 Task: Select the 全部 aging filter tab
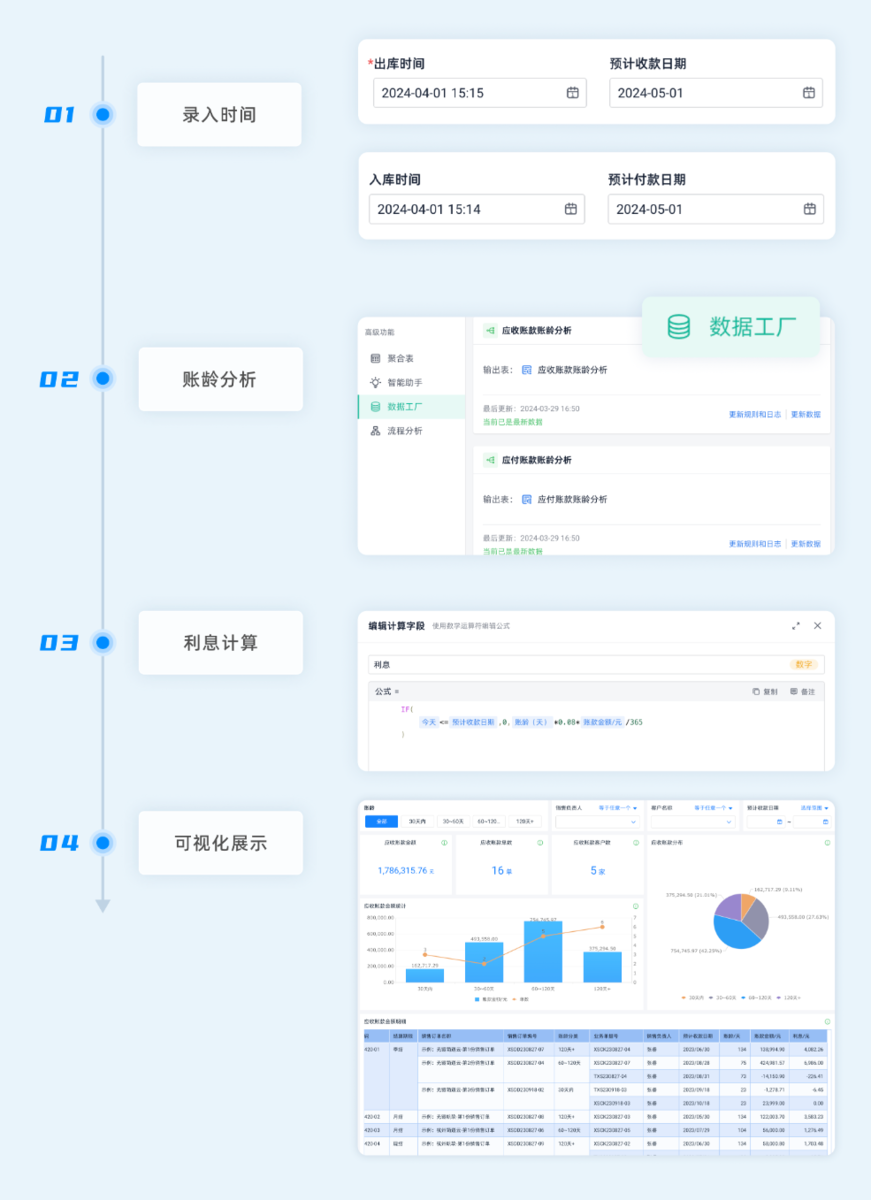[x=382, y=821]
